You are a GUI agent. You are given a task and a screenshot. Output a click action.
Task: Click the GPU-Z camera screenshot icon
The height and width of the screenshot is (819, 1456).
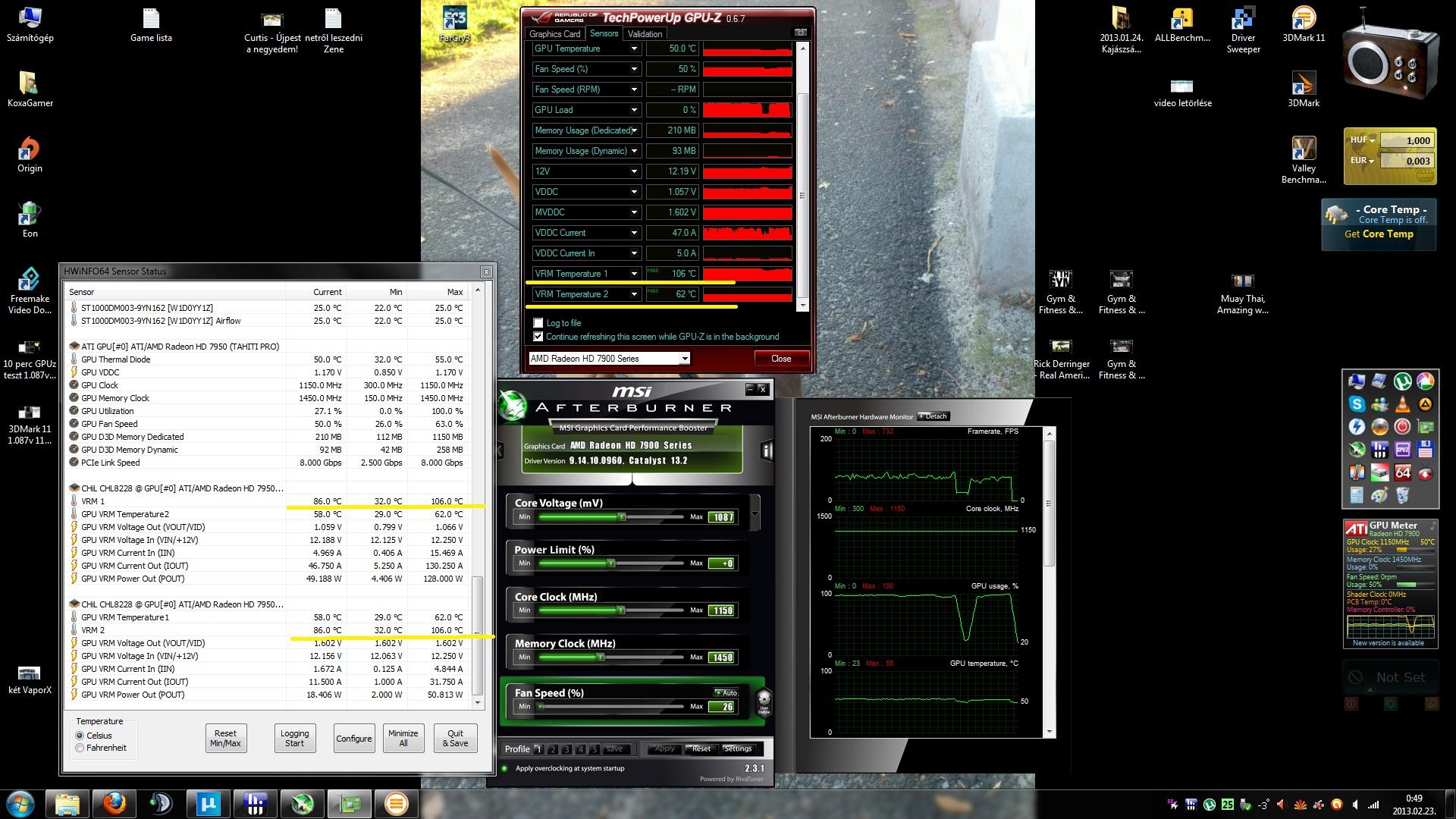point(800,33)
